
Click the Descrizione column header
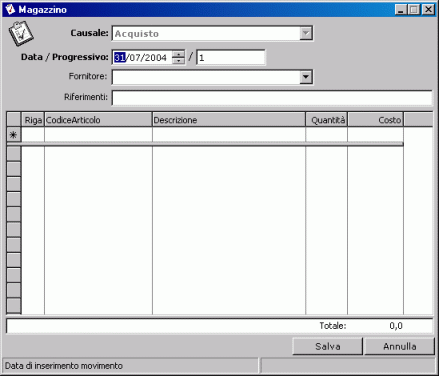pyautogui.click(x=229, y=120)
